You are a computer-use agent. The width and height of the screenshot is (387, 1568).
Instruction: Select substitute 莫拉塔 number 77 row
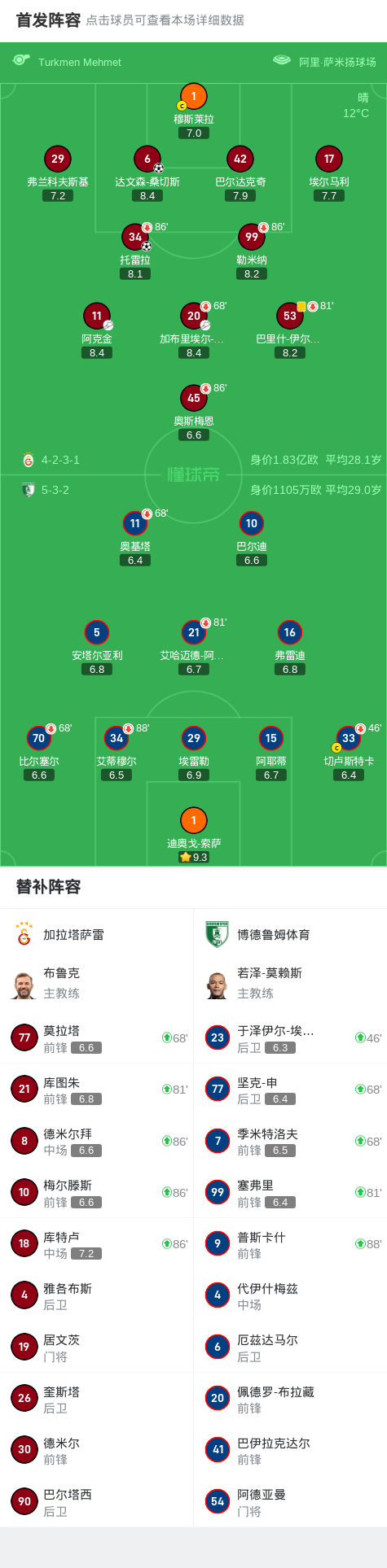click(x=97, y=1037)
